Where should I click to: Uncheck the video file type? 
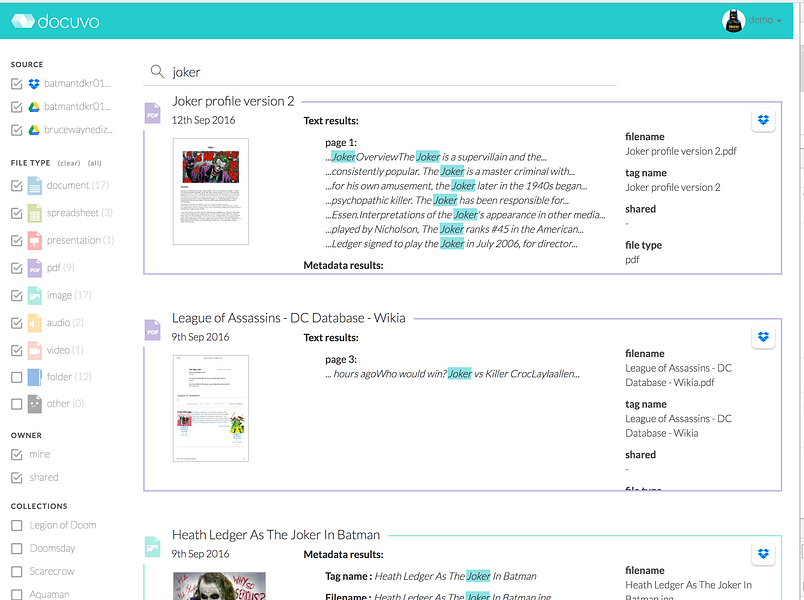point(16,350)
